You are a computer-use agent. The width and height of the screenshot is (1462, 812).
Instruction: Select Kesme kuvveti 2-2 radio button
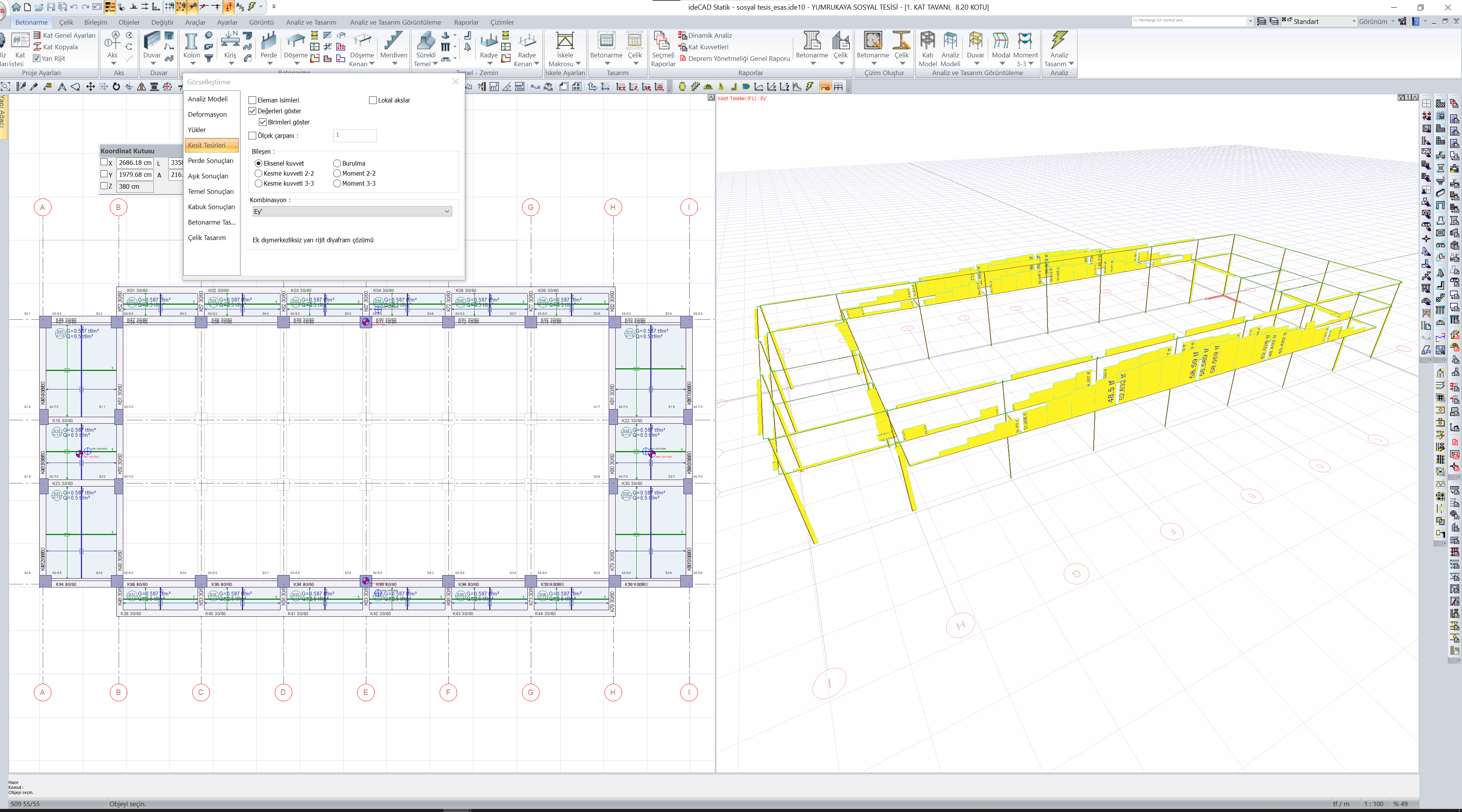259,174
